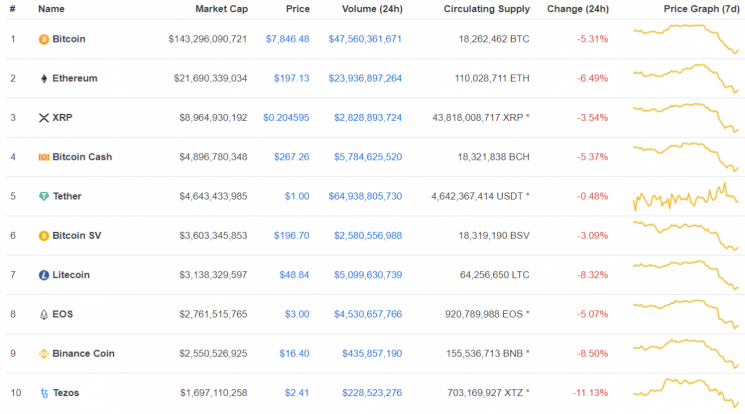Click the Ethereum logo icon
This screenshot has width=745, height=414.
pyautogui.click(x=44, y=78)
